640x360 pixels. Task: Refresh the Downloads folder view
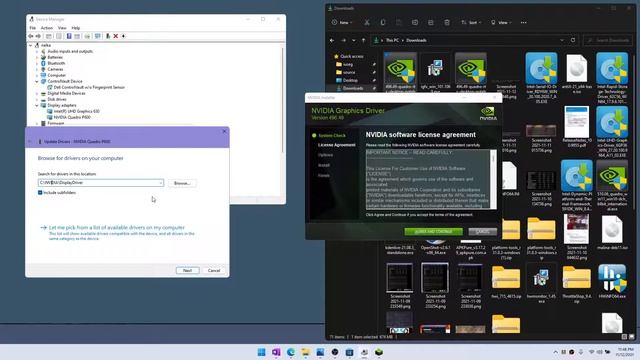[573, 40]
